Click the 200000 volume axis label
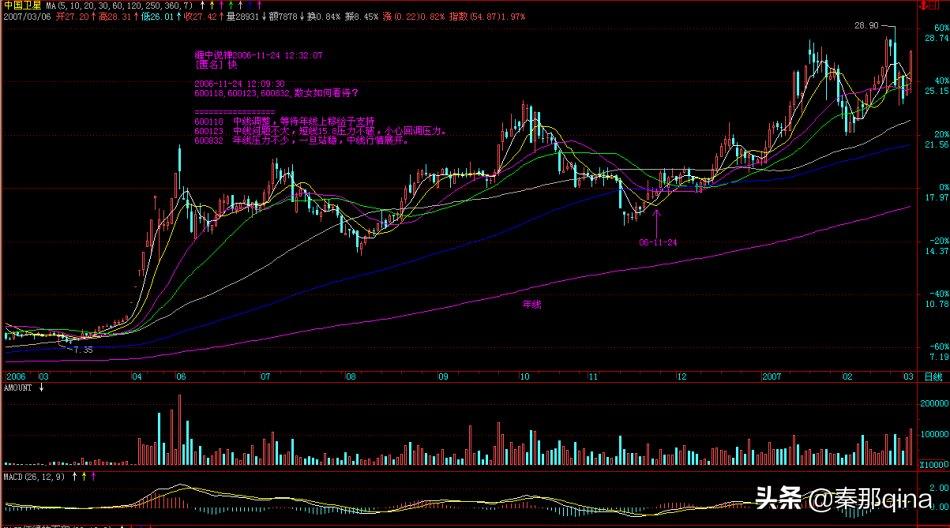Image resolution: width=950 pixels, height=528 pixels. tap(934, 403)
